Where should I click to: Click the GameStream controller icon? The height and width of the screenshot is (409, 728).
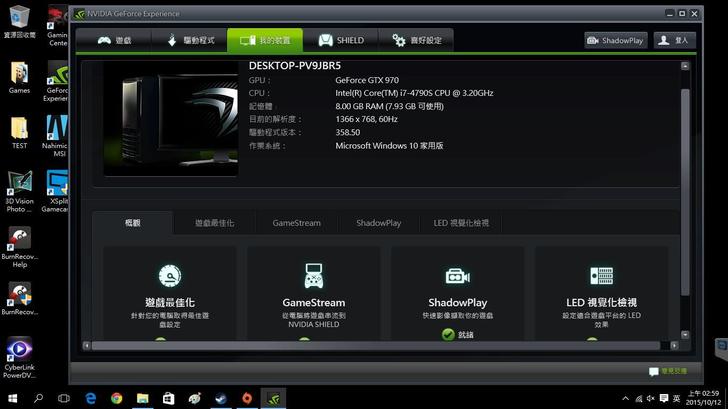[x=313, y=276]
